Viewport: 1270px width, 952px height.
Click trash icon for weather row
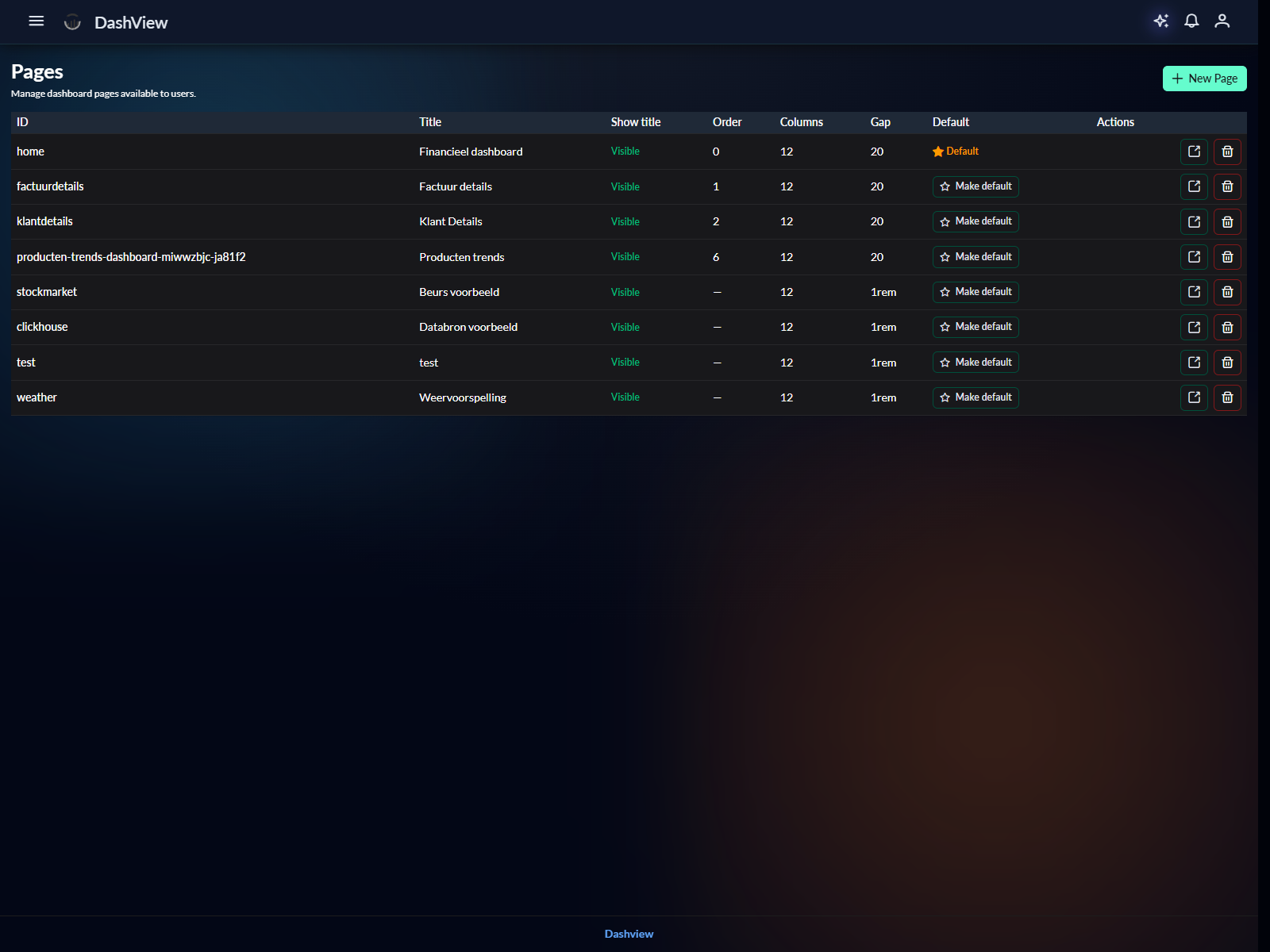pyautogui.click(x=1227, y=397)
